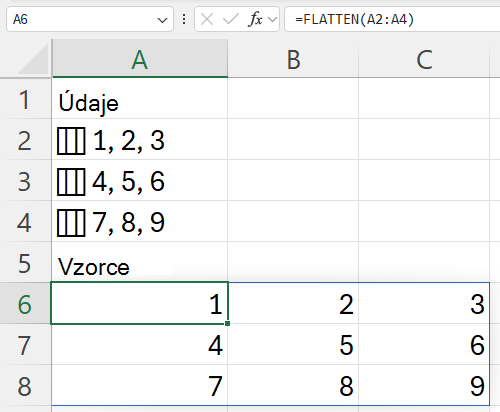Click the Select All triangle corner

[x=33, y=59]
